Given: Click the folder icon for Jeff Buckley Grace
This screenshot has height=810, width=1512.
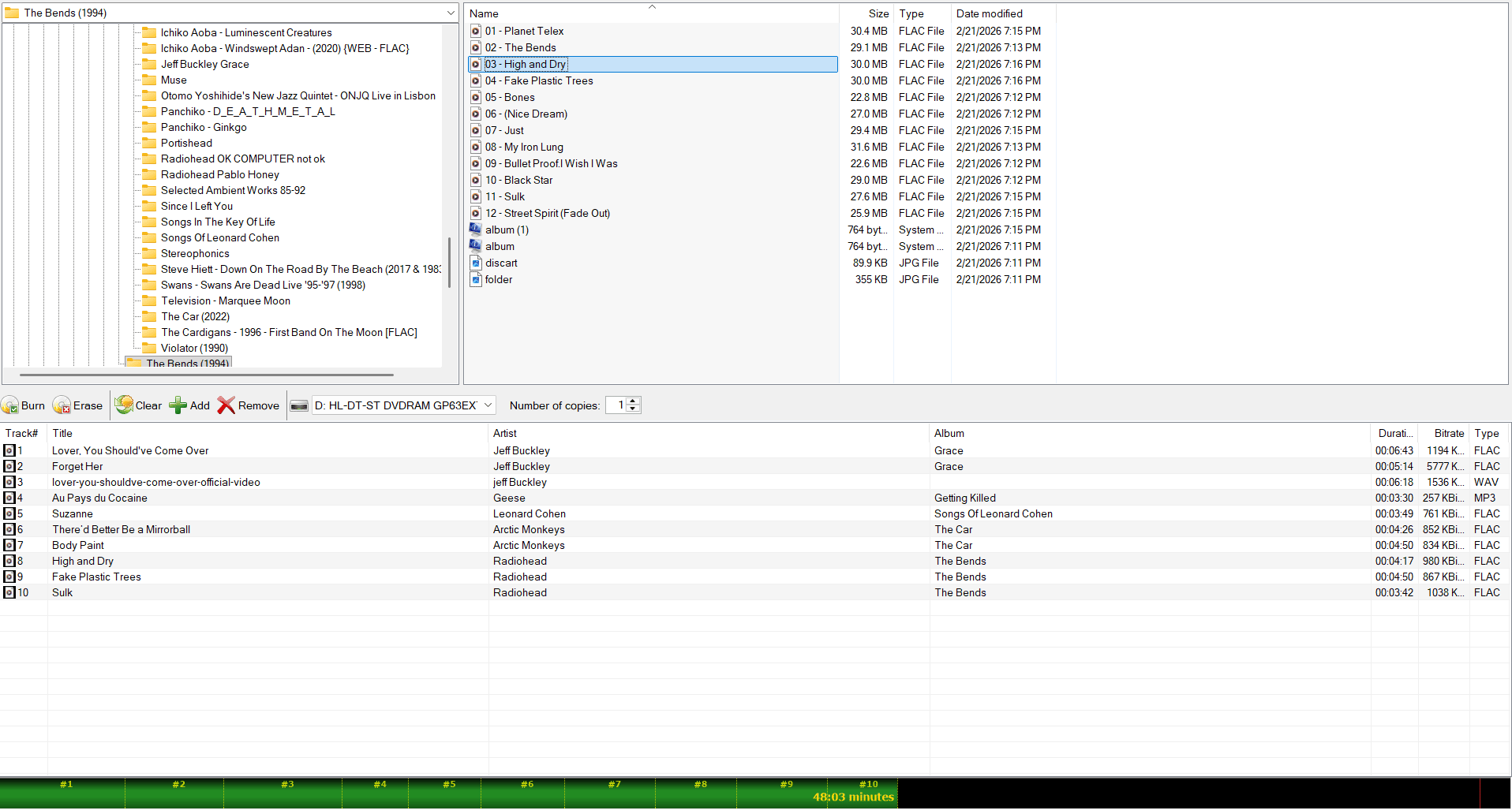Looking at the screenshot, I should tap(149, 64).
